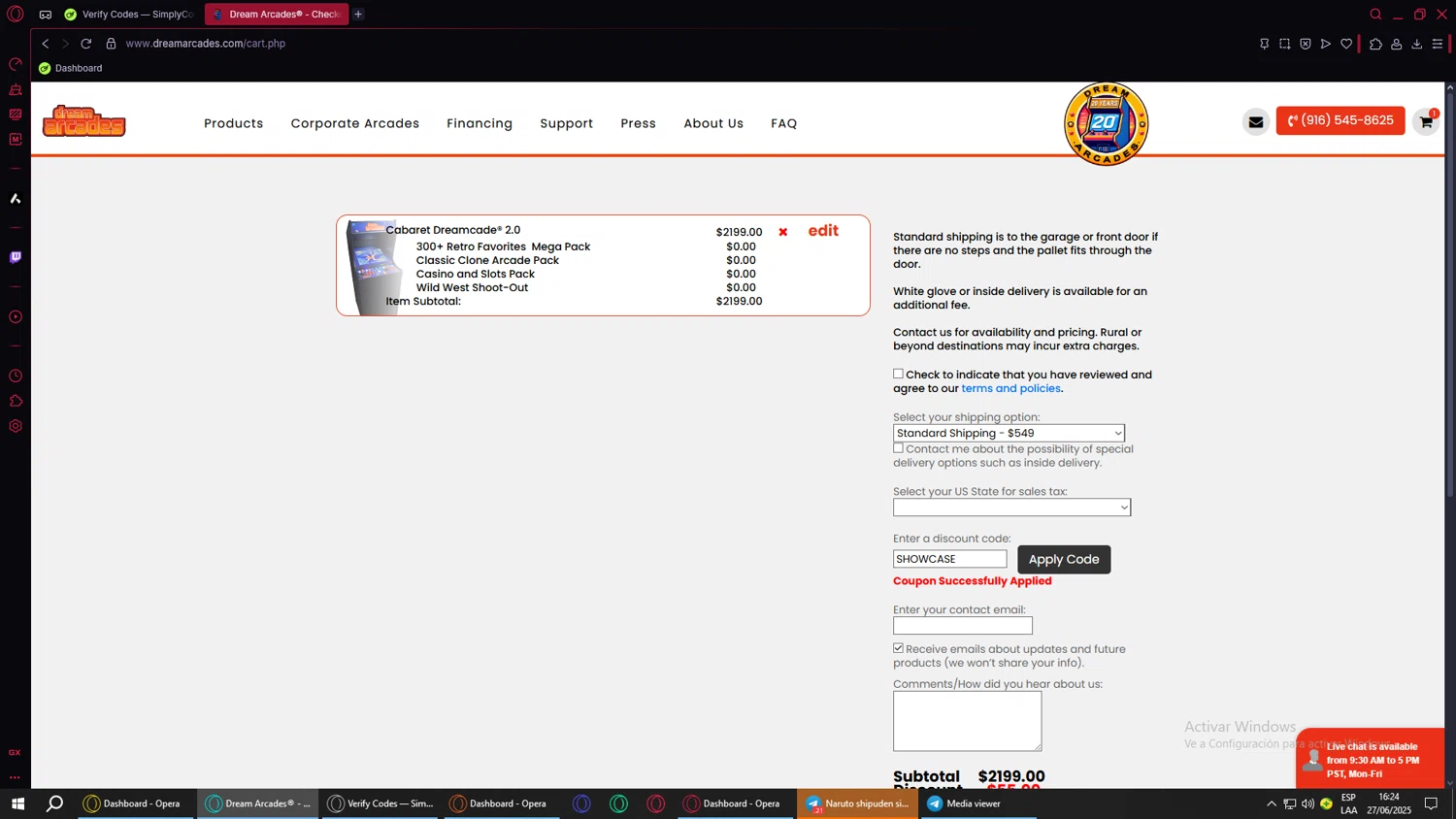Open downloads icon in toolbar
The height and width of the screenshot is (819, 1456).
tap(1416, 44)
